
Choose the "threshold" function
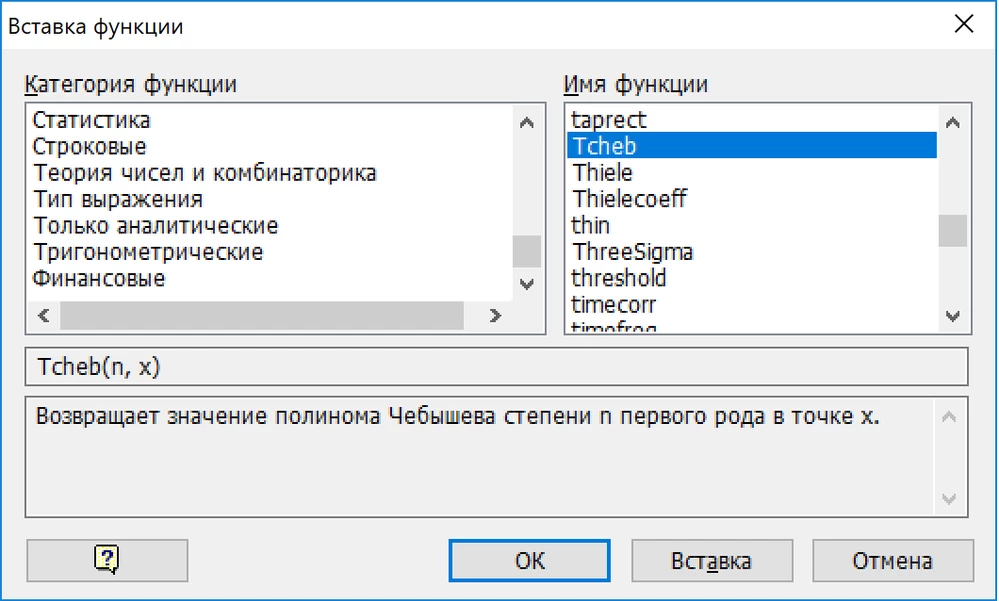tap(618, 278)
